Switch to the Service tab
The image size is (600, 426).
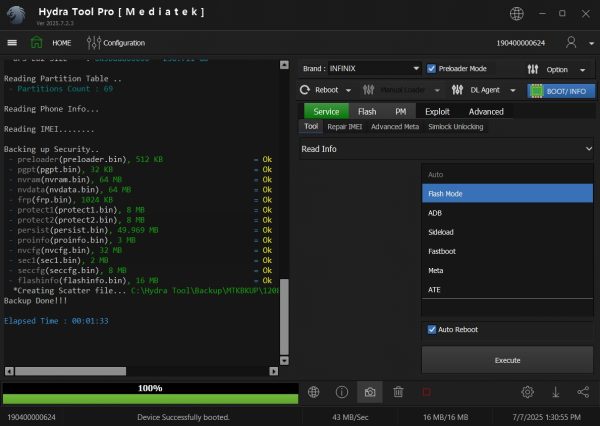click(x=326, y=111)
